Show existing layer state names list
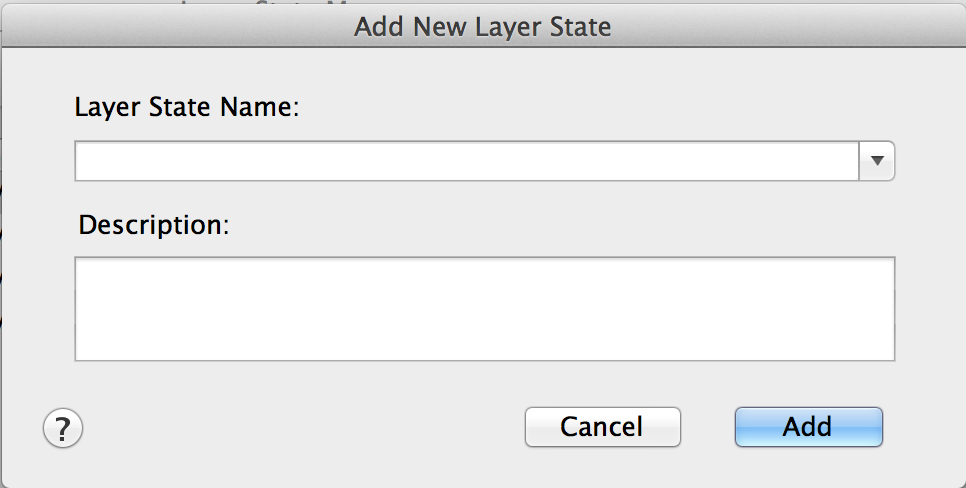The image size is (966, 488). pos(877,161)
